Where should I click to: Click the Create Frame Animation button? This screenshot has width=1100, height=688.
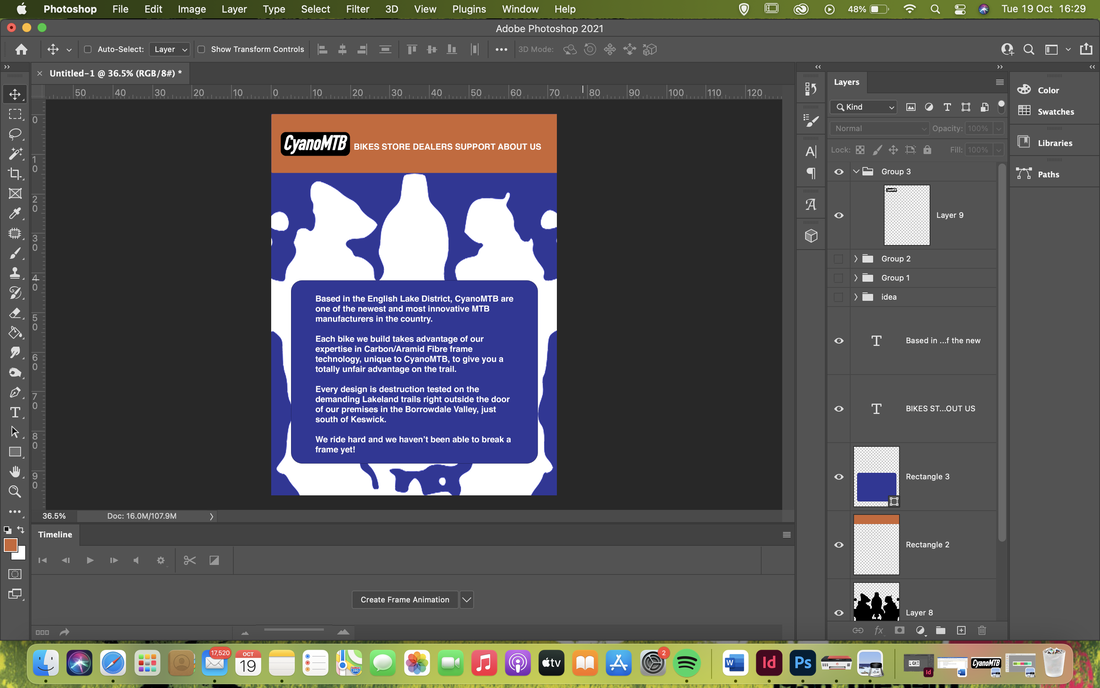(405, 600)
